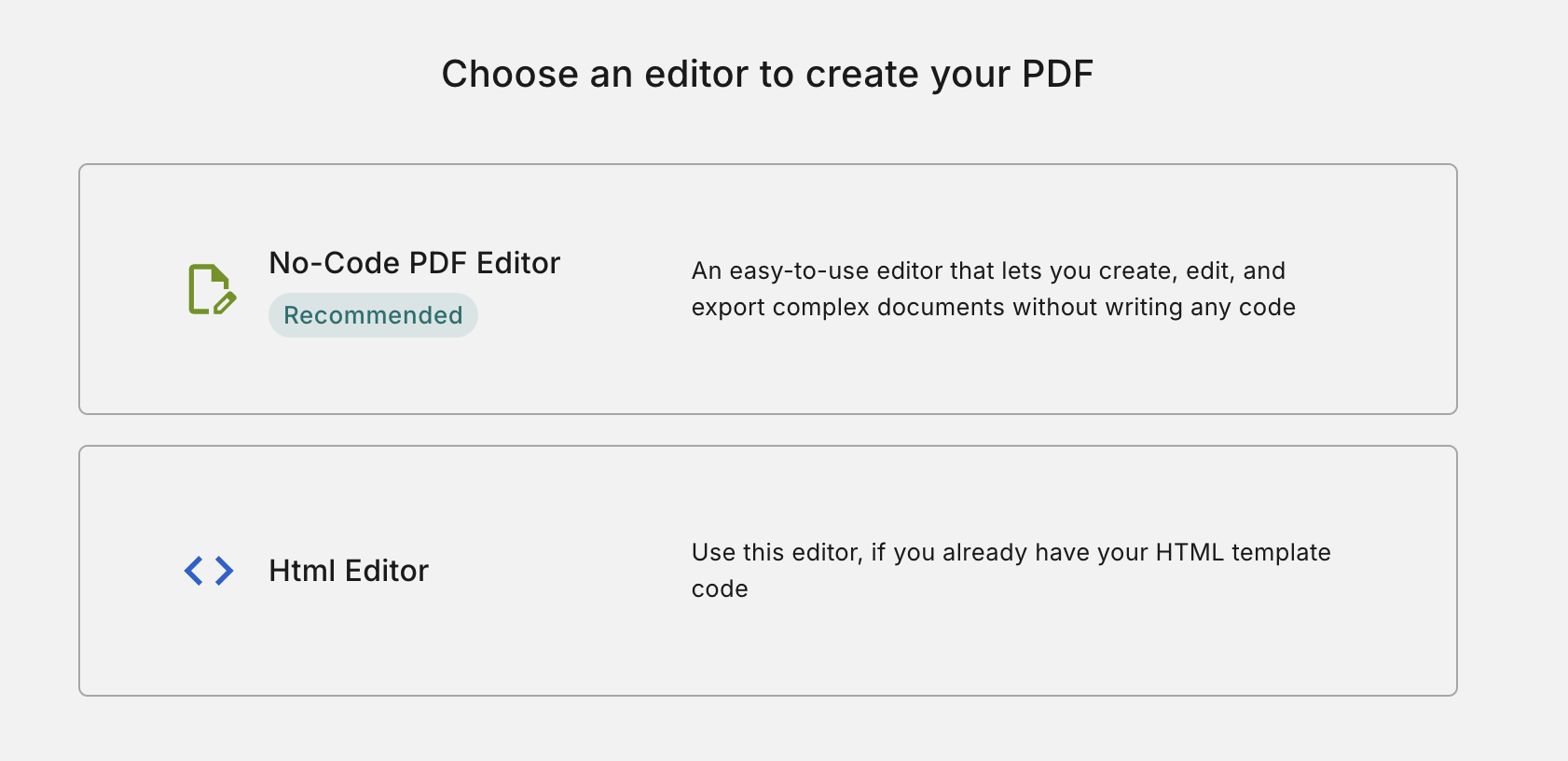Choose the Html Editor option card
The height and width of the screenshot is (761, 1568).
[x=768, y=571]
